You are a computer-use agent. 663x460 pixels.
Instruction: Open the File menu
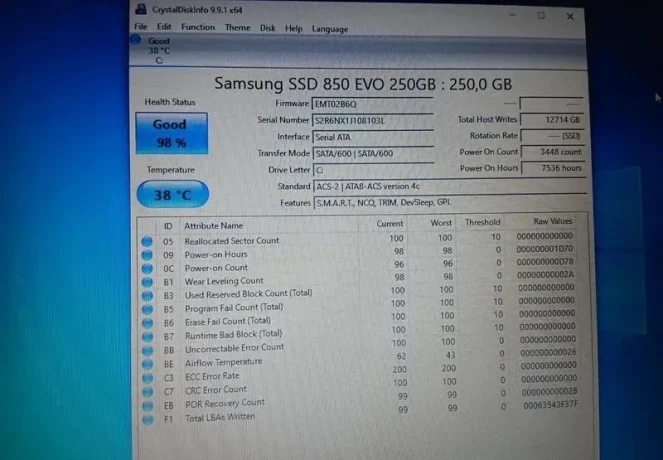coord(140,27)
